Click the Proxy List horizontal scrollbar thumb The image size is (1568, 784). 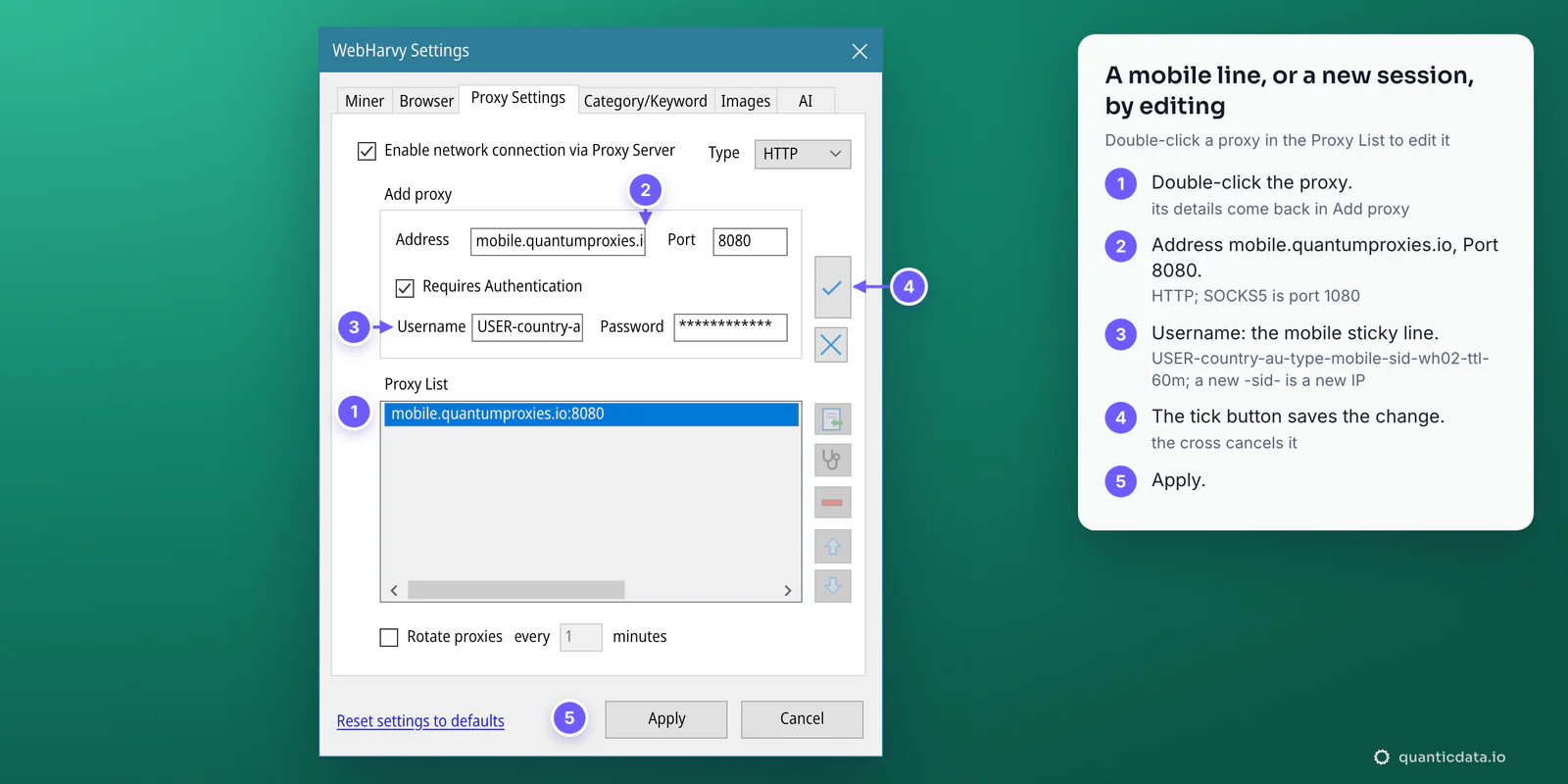[516, 590]
